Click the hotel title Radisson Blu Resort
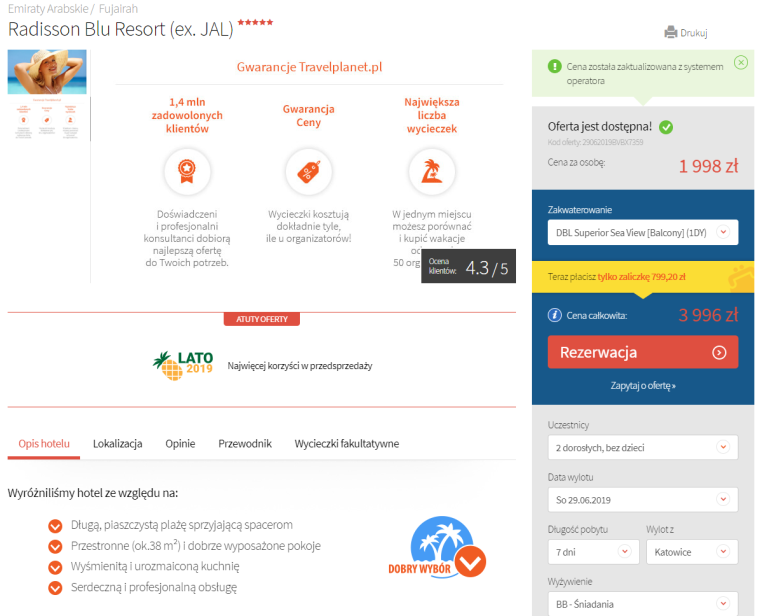The width and height of the screenshot is (760, 616). [x=121, y=30]
